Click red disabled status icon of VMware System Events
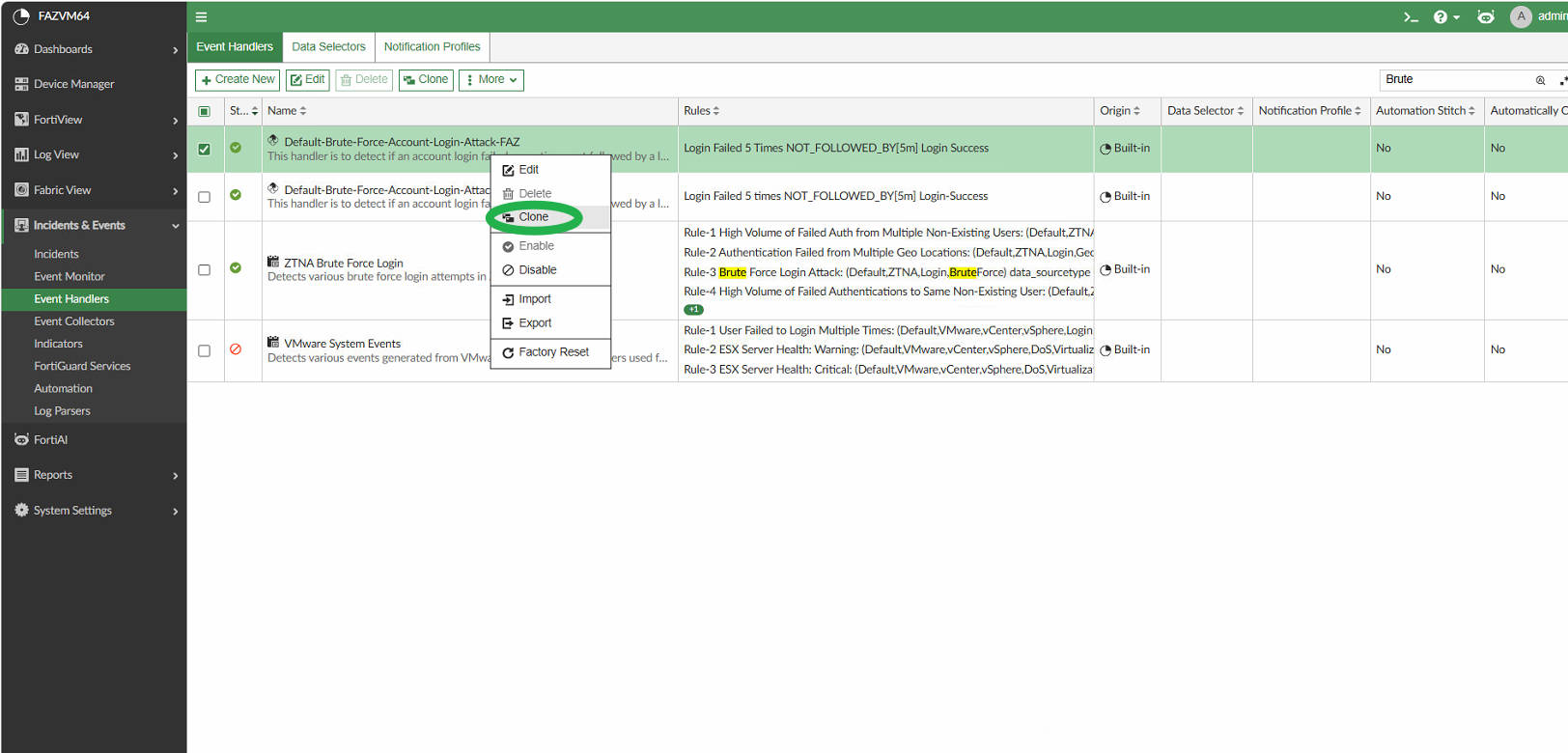1568x753 pixels. [236, 349]
